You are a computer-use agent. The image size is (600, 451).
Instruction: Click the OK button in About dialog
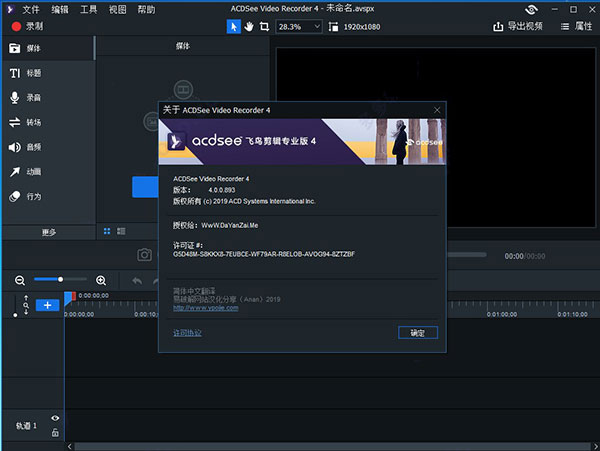417,332
